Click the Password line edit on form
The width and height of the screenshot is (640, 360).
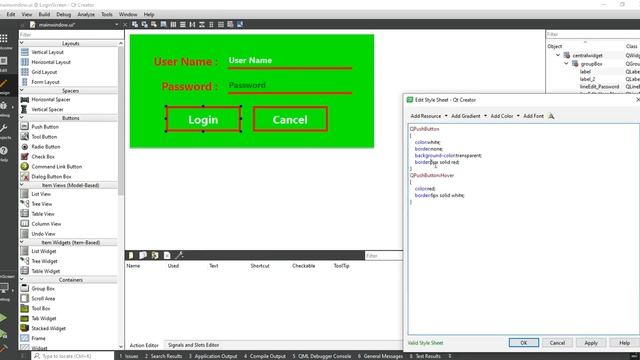(x=290, y=86)
